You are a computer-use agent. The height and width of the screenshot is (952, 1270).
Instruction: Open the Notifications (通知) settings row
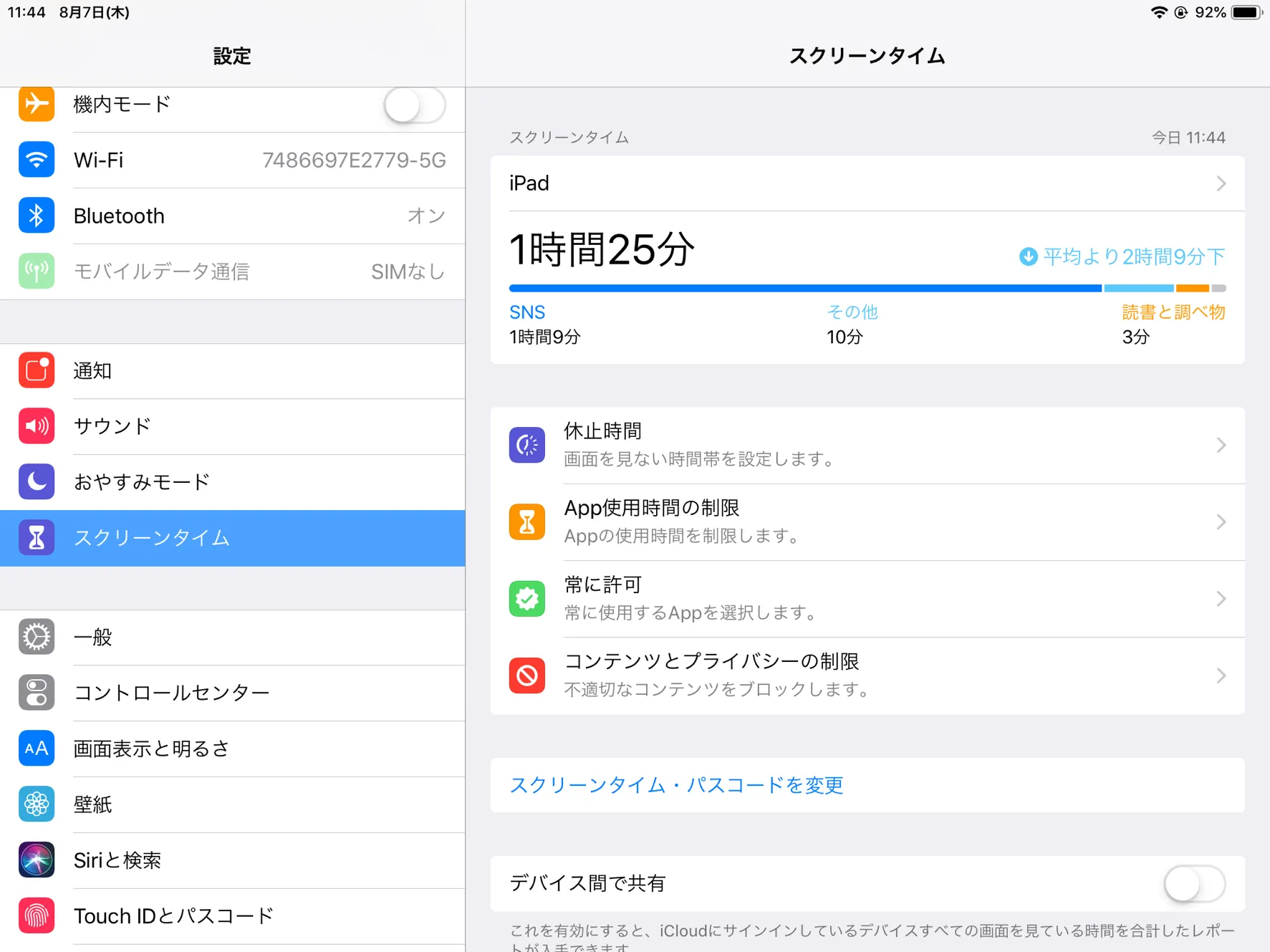233,371
